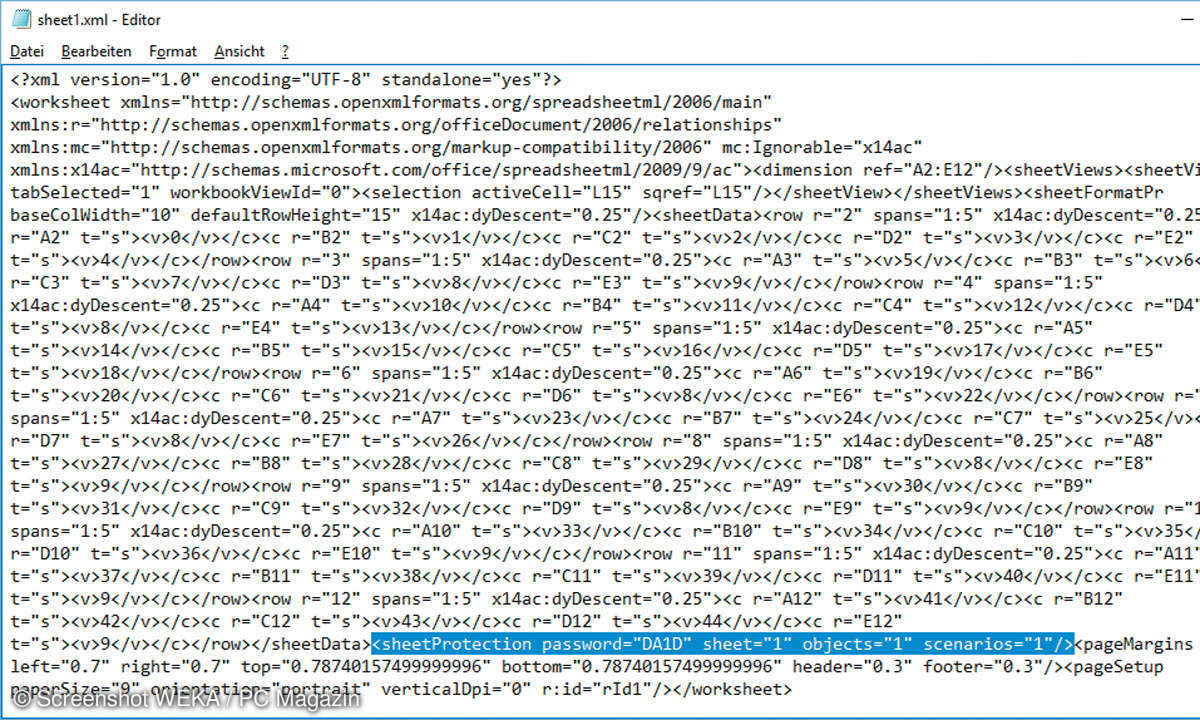Open the Bearbeiten menu
The width and height of the screenshot is (1200, 720).
coord(96,51)
